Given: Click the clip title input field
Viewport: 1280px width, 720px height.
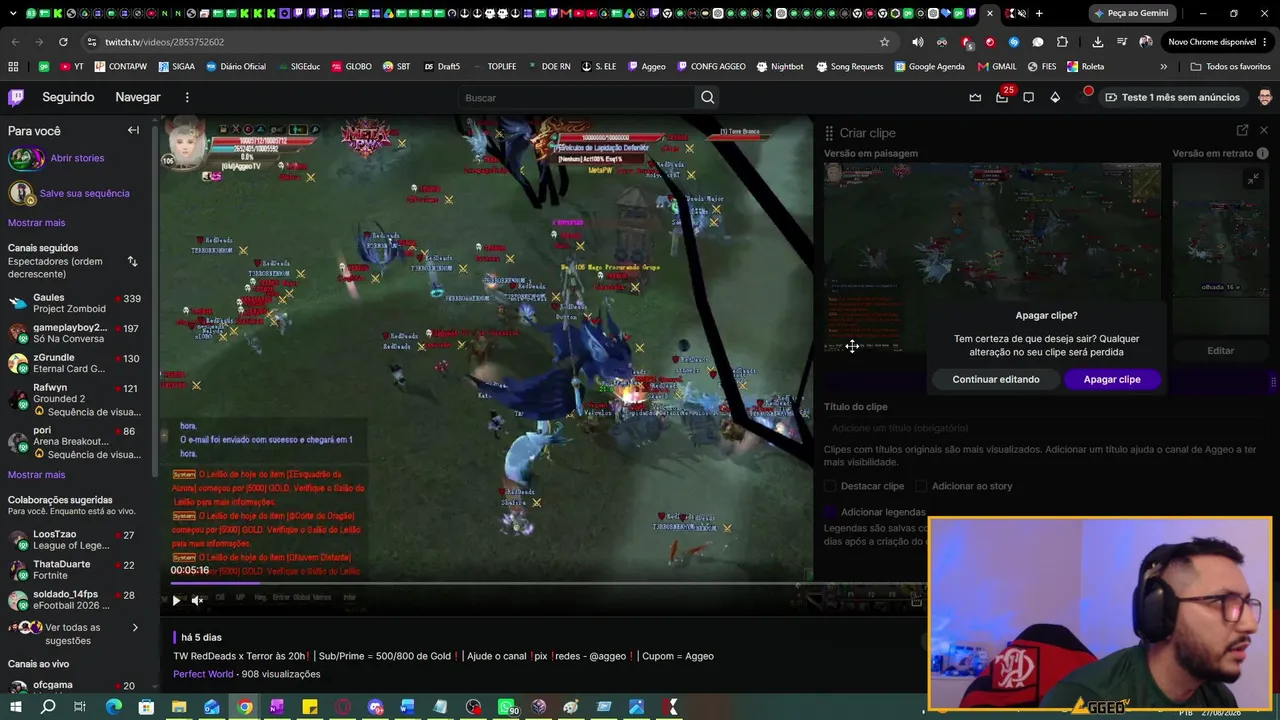Looking at the screenshot, I should click(1046, 428).
